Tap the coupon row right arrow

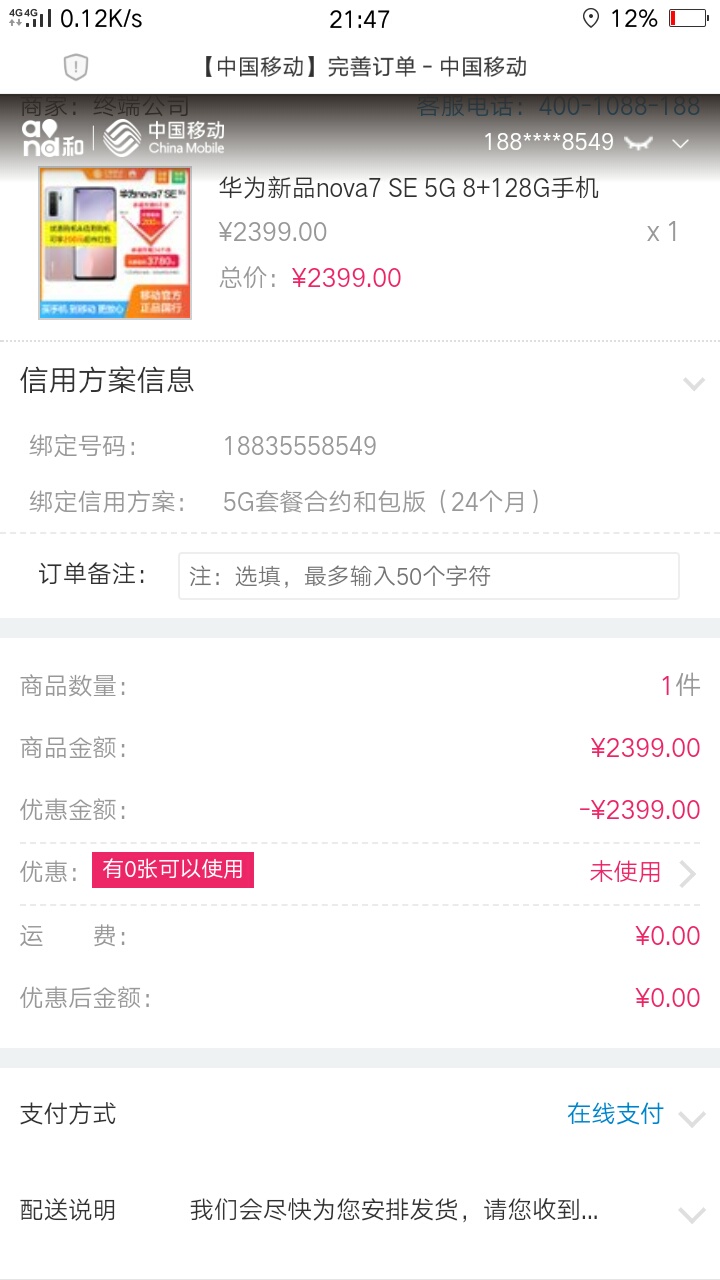point(688,874)
